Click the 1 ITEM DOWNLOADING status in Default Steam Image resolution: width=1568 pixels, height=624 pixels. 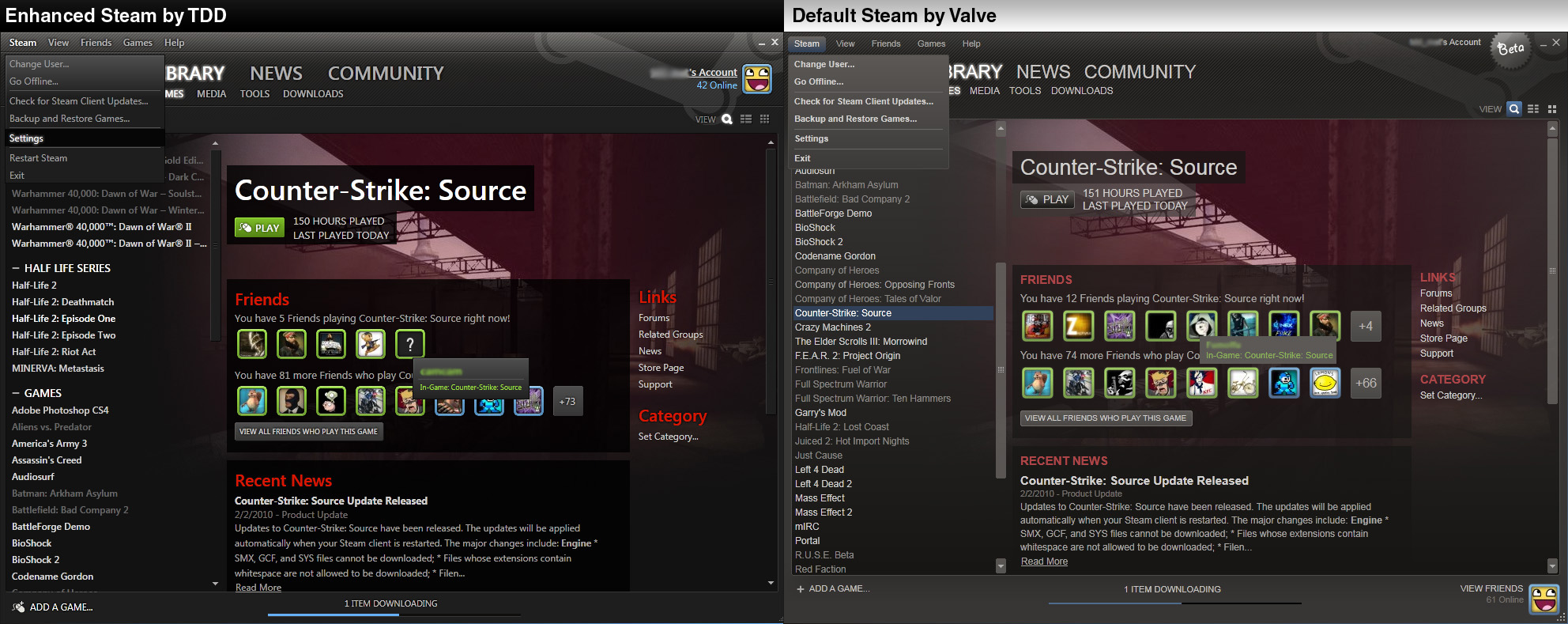coord(1172,589)
